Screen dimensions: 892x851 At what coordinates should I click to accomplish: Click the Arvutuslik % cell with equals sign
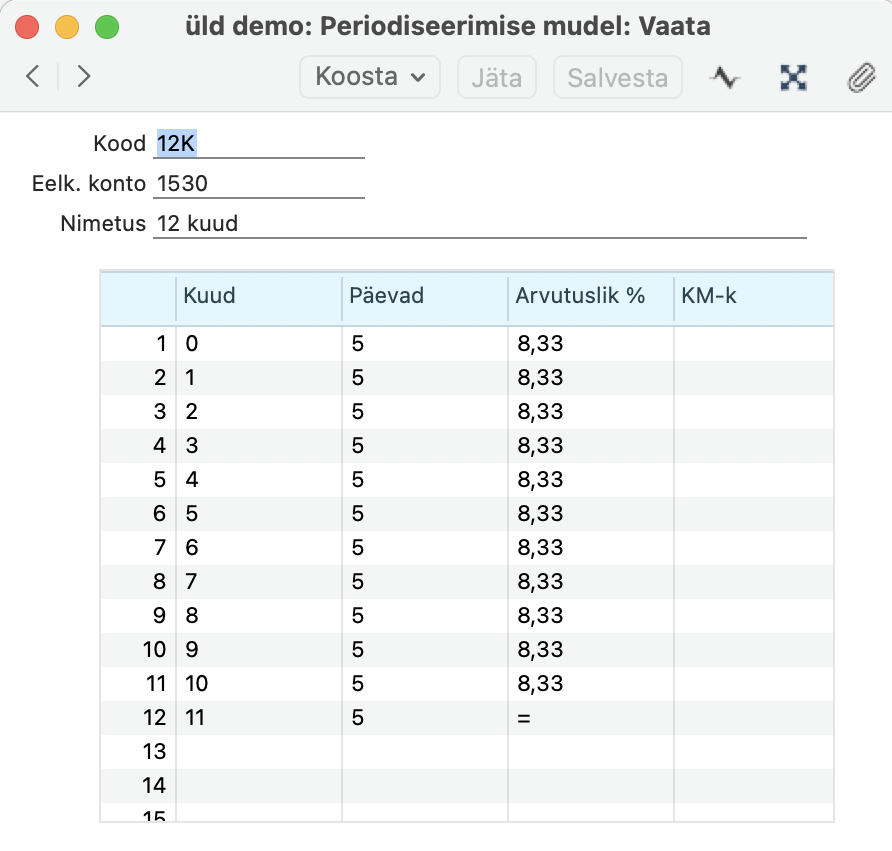coord(590,718)
